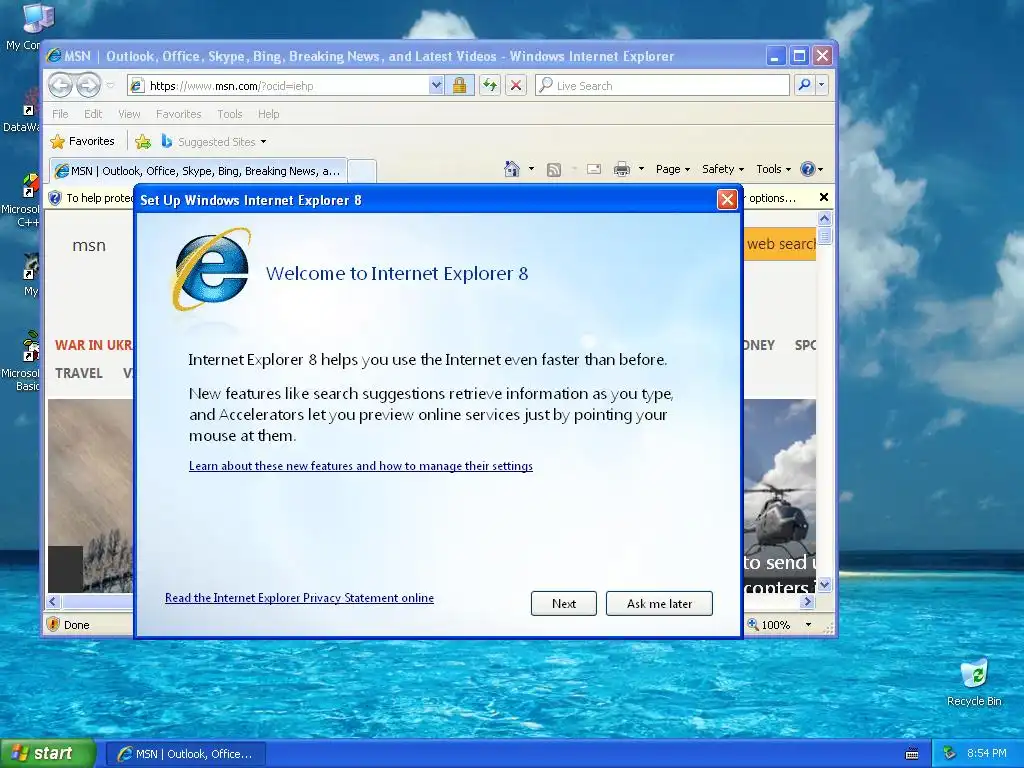The width and height of the screenshot is (1024, 768).
Task: Open Learn about these new features link
Action: 360,466
